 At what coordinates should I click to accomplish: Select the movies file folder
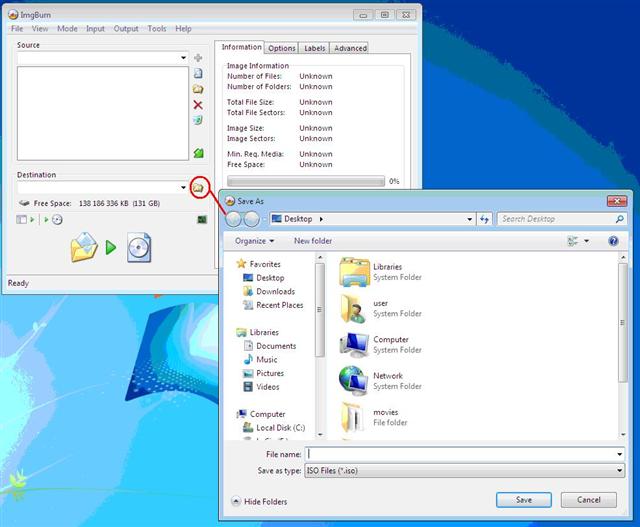pyautogui.click(x=373, y=417)
